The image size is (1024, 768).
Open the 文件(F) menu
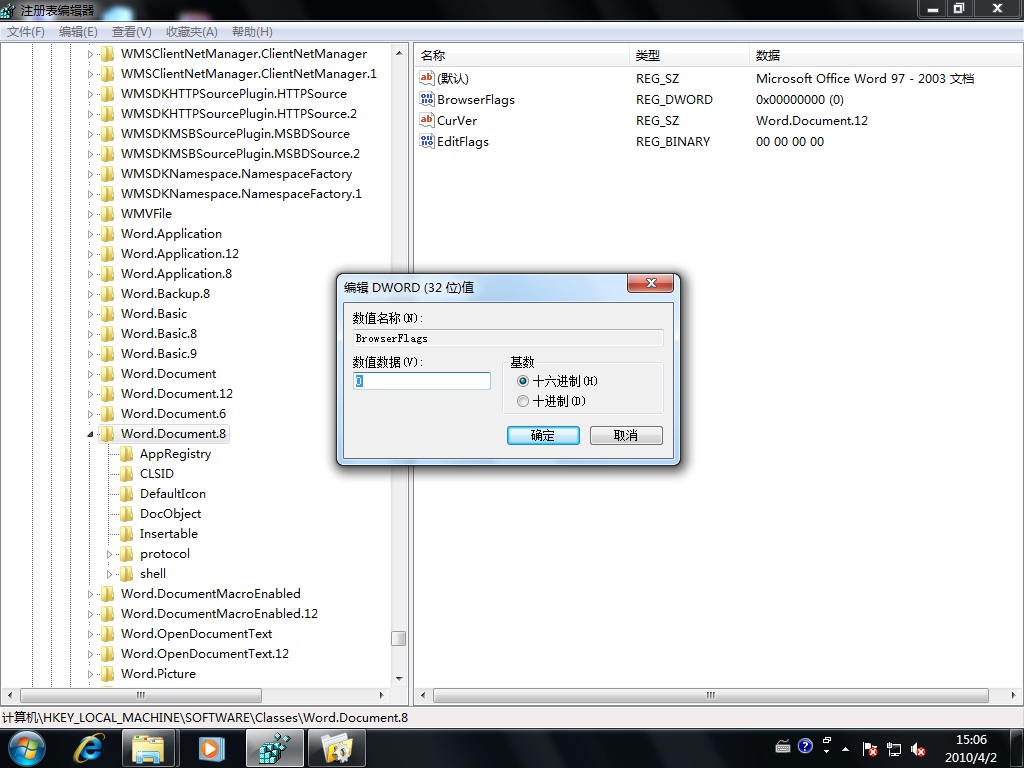[25, 32]
